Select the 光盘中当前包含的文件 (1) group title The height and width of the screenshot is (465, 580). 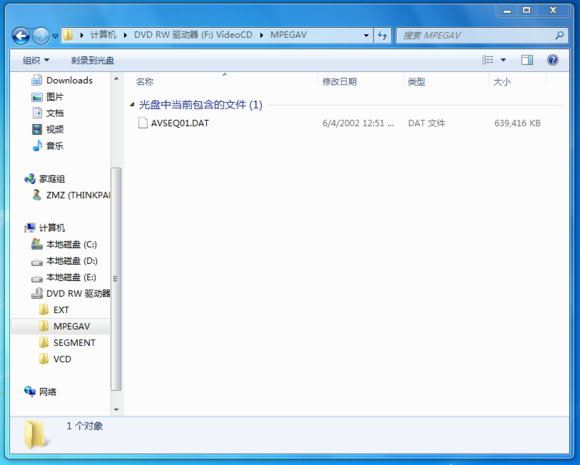pos(200,105)
